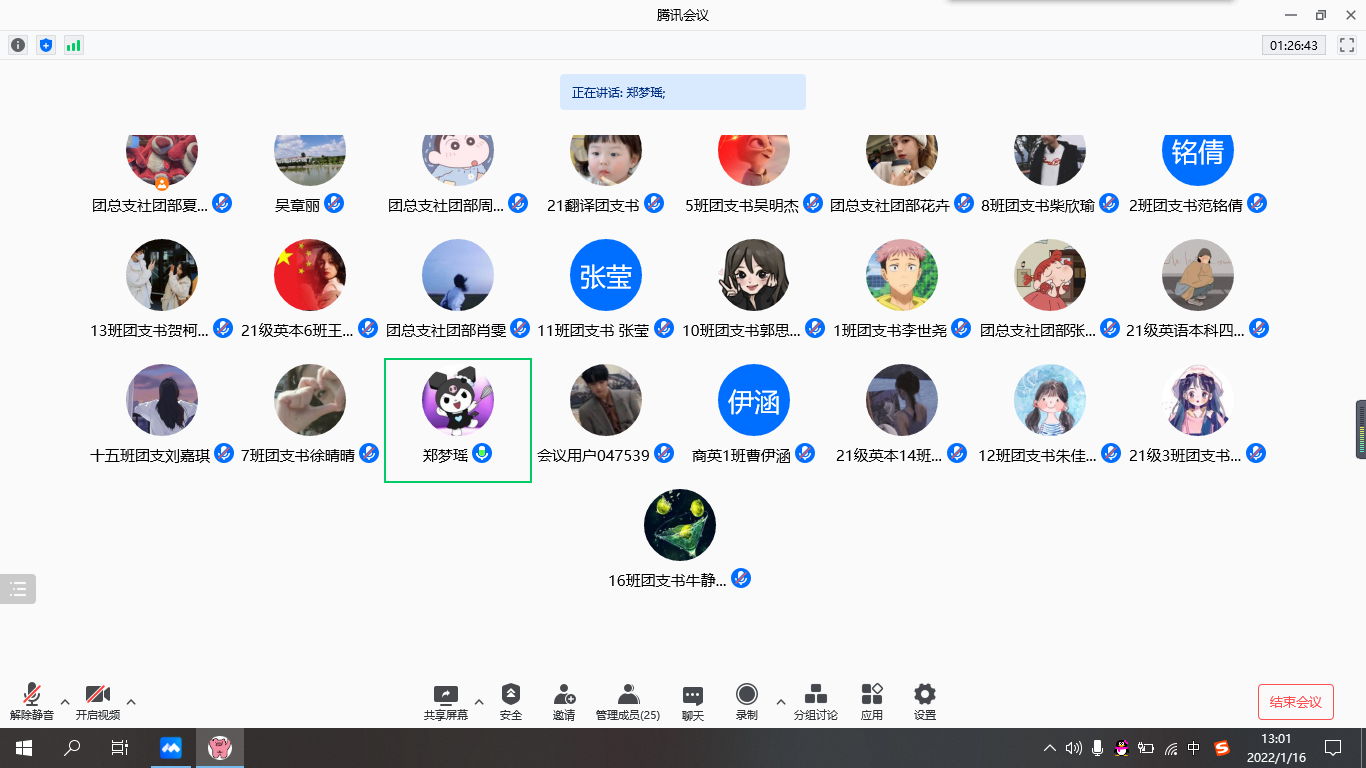This screenshot has width=1366, height=768.
Task: Open Windows taskbar search
Action: tap(72, 748)
